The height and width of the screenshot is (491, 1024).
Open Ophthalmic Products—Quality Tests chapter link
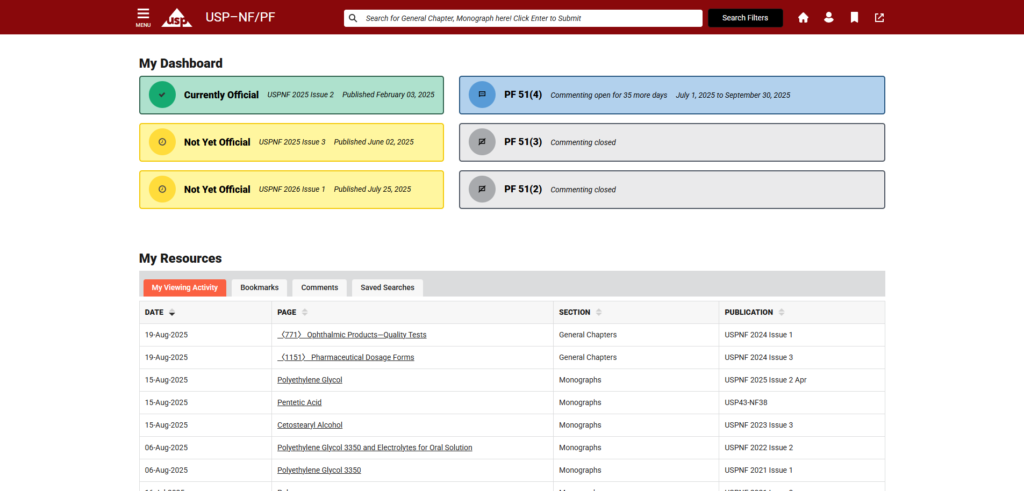[x=353, y=335]
